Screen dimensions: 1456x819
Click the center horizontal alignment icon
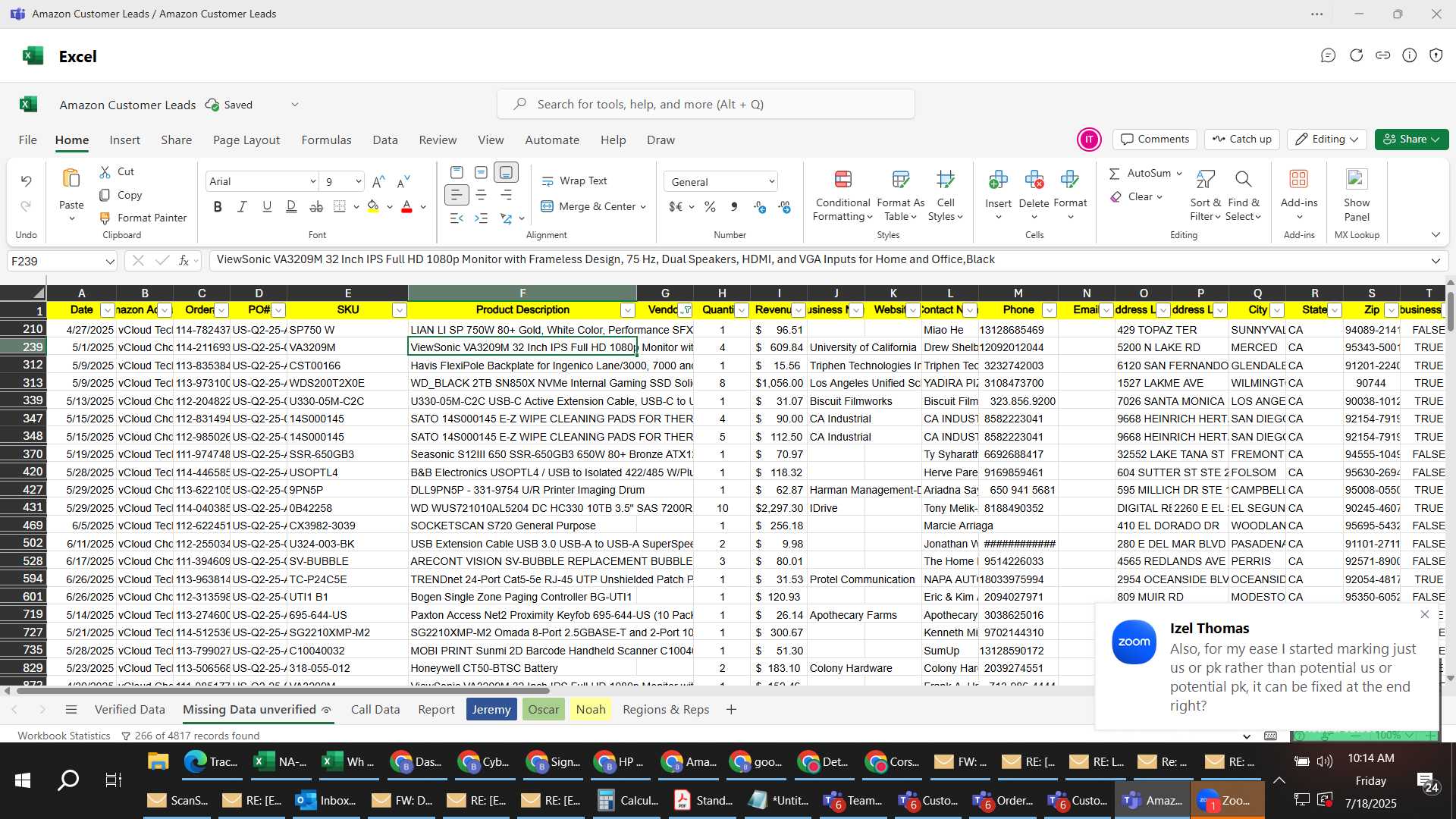[481, 195]
